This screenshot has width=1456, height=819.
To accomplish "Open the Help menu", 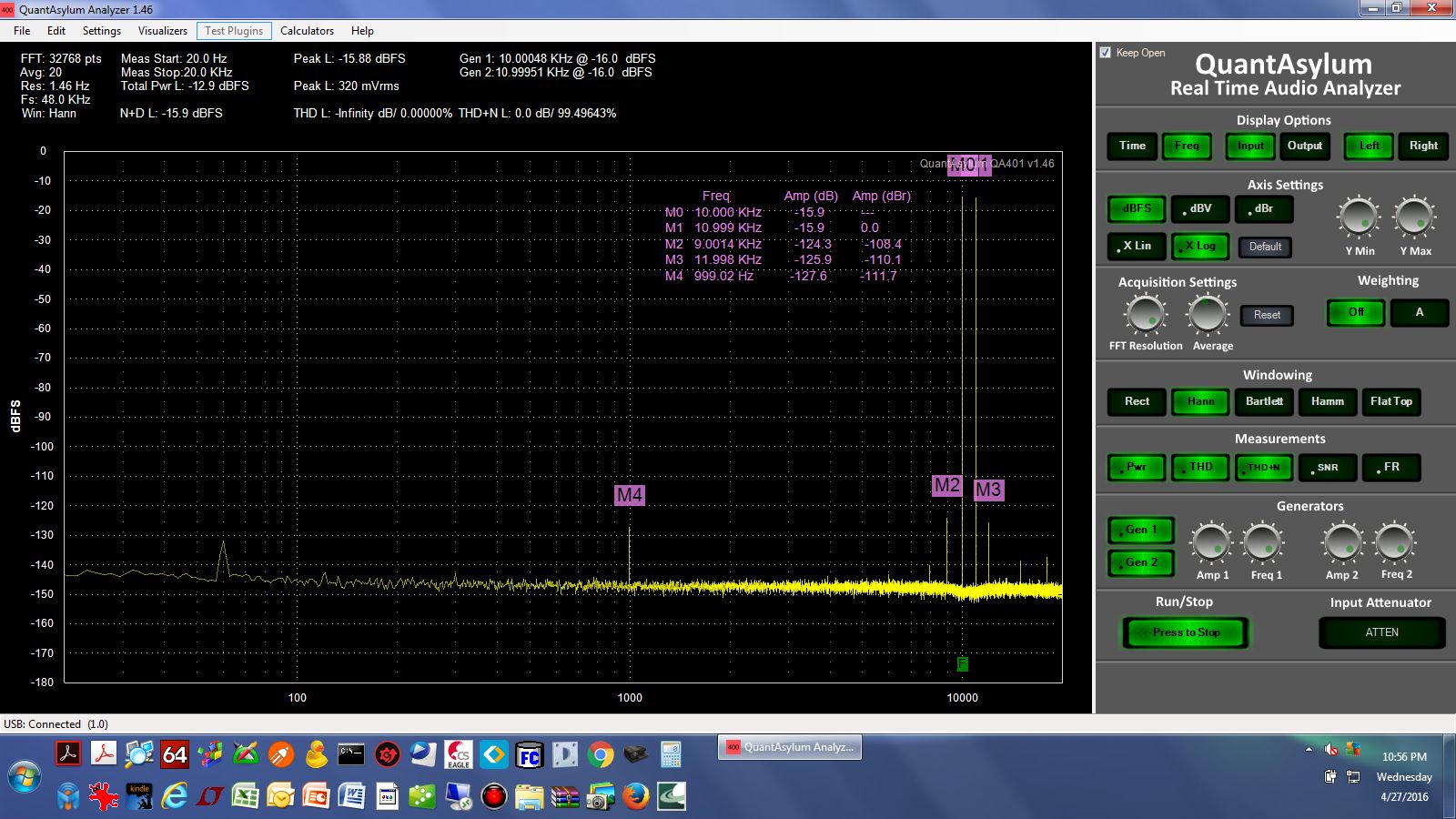I will click(x=362, y=30).
